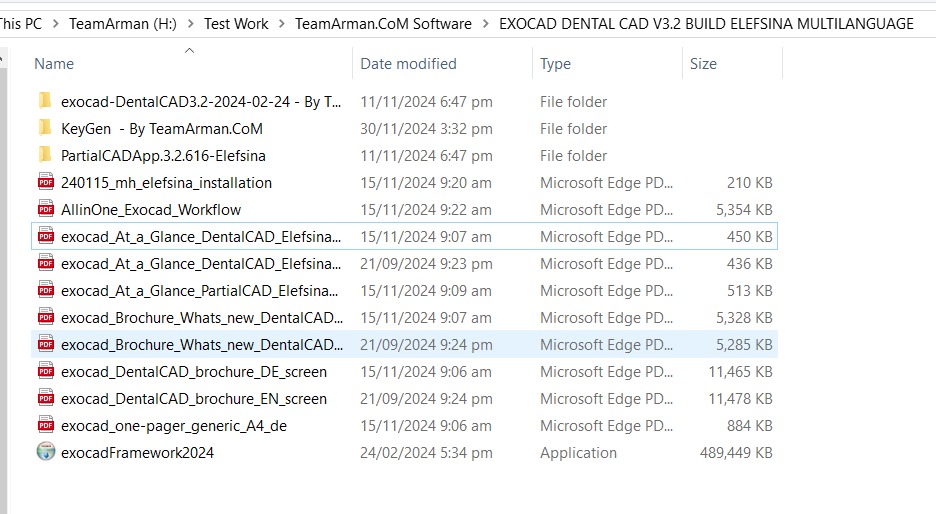Select the exocad-DentalCAD3.2-2024-02-24 folder icon

(45, 101)
